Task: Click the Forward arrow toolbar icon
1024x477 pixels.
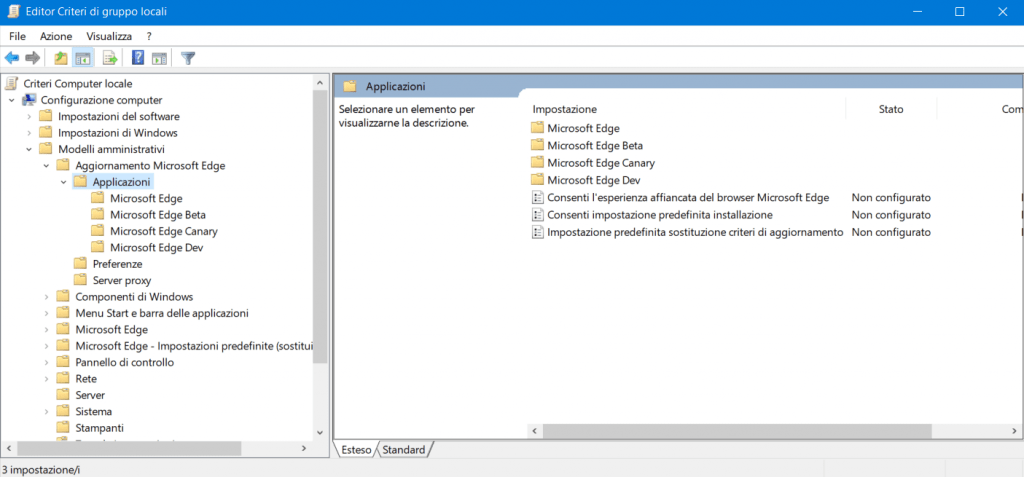Action: pos(33,59)
